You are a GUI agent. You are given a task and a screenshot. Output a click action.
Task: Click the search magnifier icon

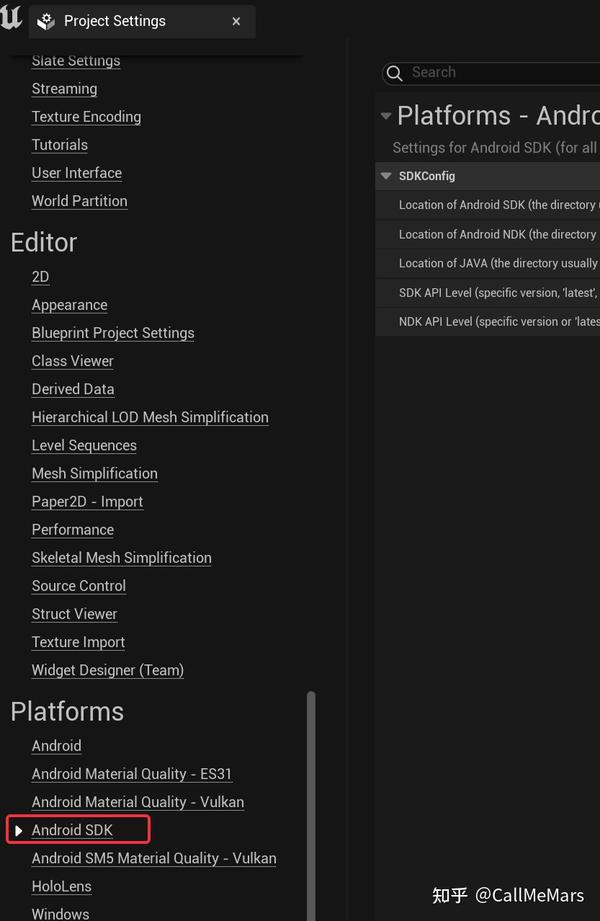click(x=395, y=73)
